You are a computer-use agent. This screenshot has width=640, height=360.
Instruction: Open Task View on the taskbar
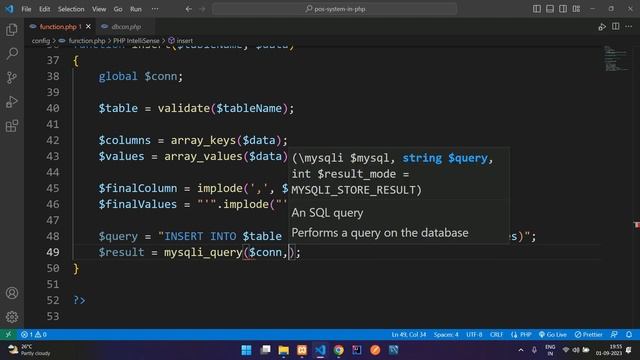265,350
